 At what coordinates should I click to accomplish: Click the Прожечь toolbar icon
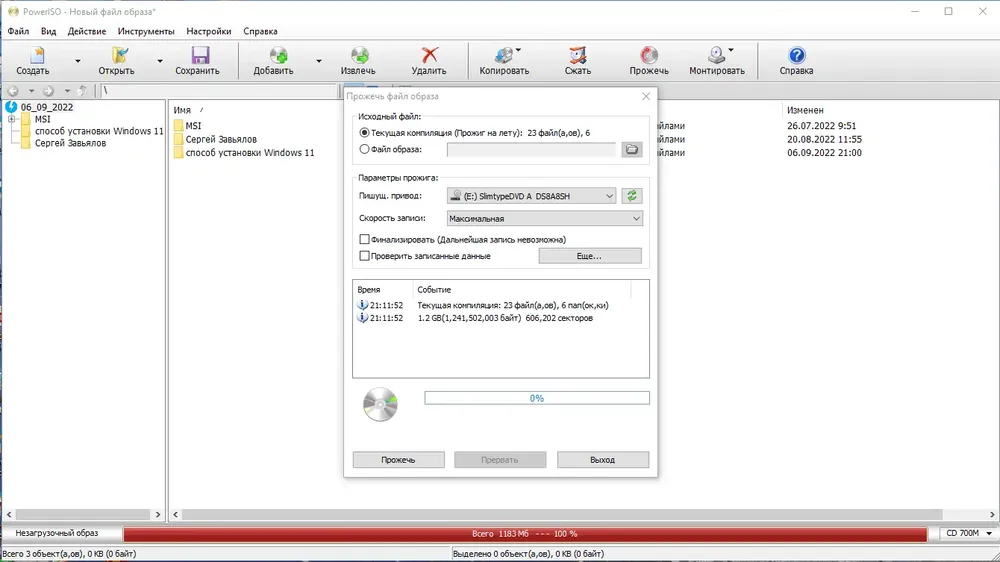649,56
